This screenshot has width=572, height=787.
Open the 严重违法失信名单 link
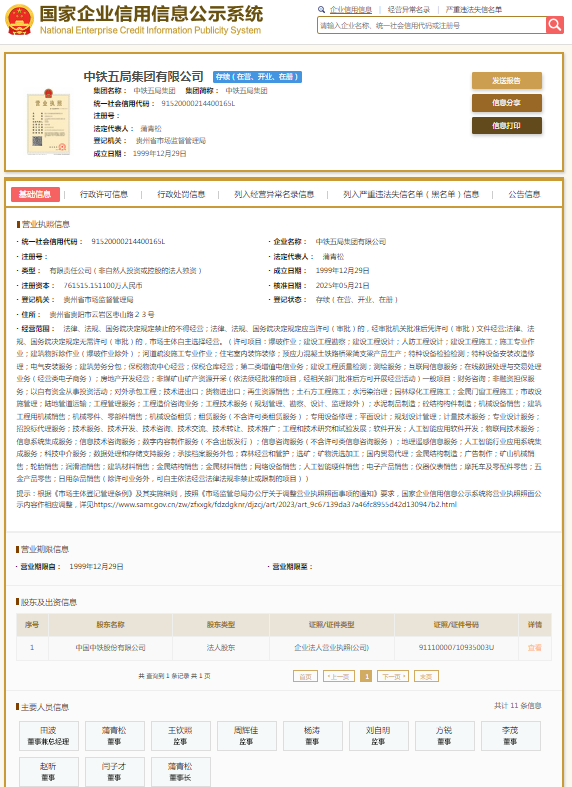click(x=474, y=10)
